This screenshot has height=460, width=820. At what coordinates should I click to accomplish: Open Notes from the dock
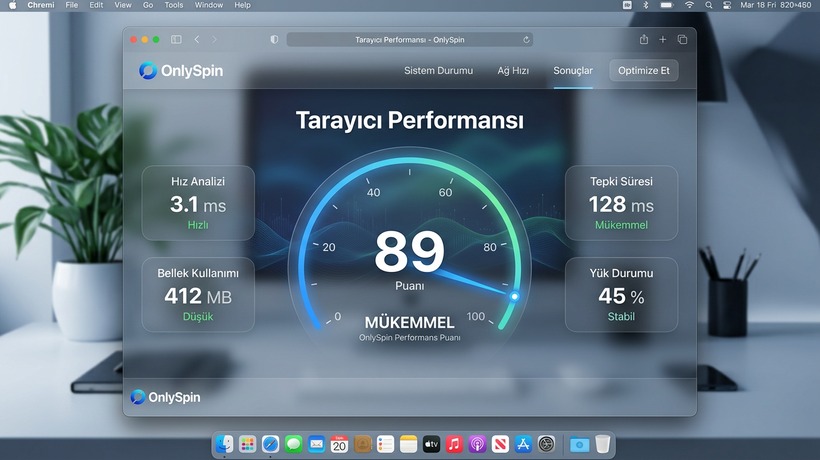(408, 444)
